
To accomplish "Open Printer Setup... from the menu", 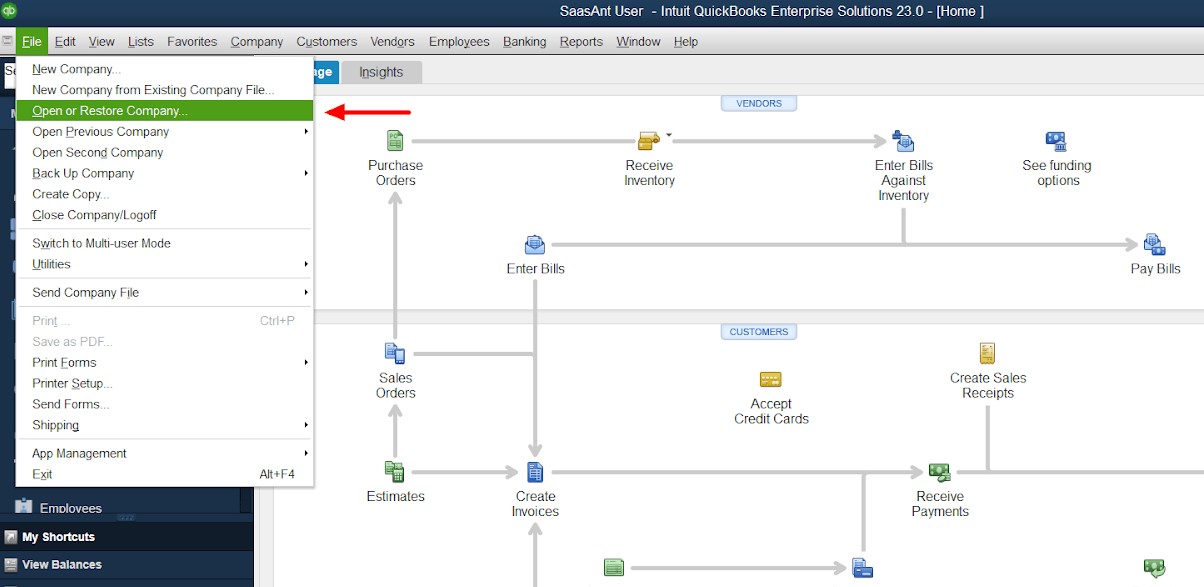I will 165,384.
